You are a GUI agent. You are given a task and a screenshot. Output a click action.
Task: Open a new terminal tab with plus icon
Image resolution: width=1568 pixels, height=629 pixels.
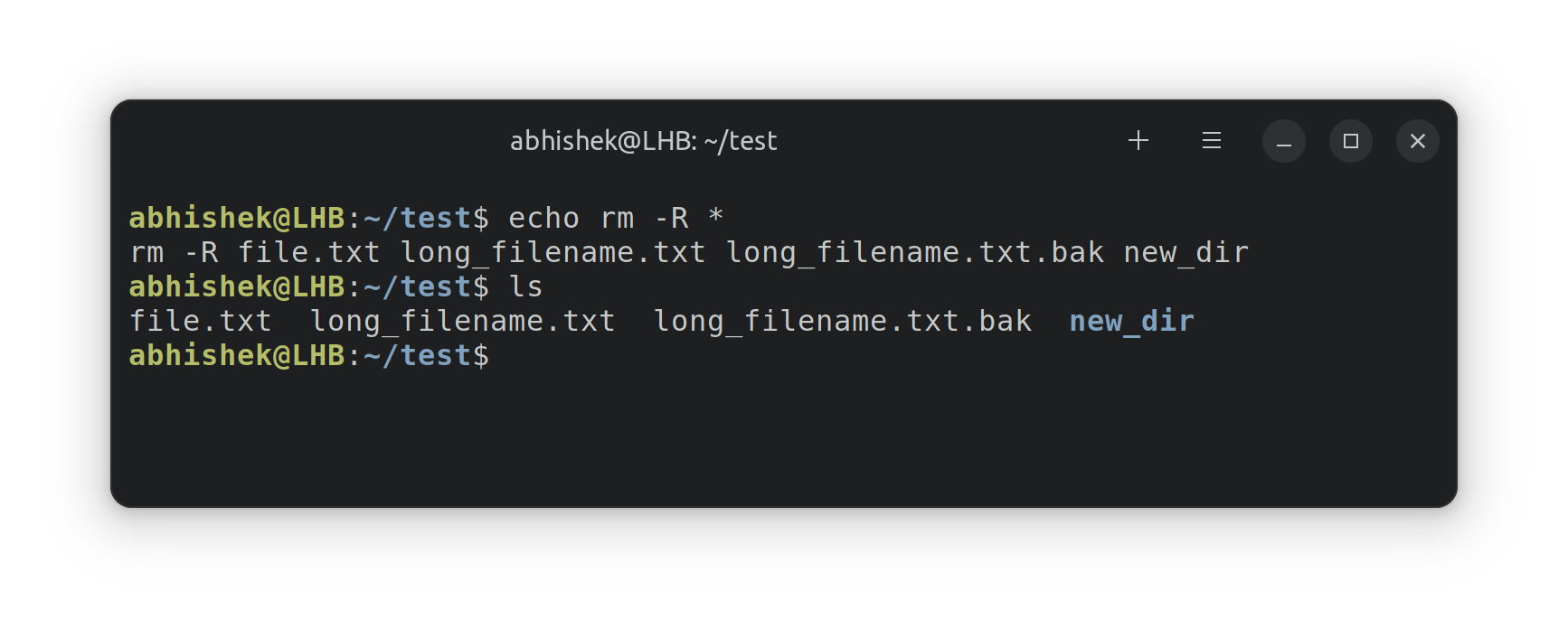1138,141
